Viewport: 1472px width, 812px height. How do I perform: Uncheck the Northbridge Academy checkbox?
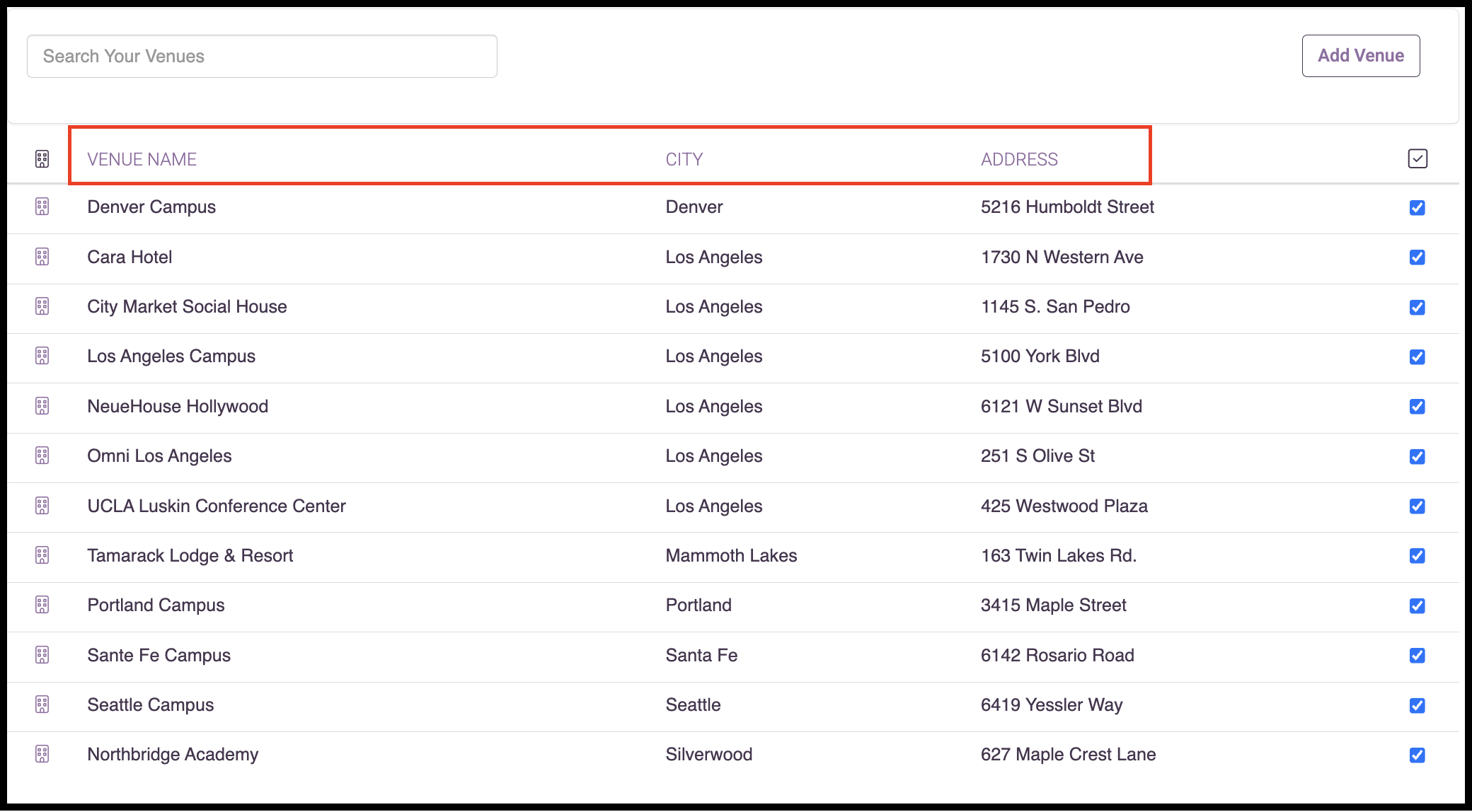(1417, 755)
